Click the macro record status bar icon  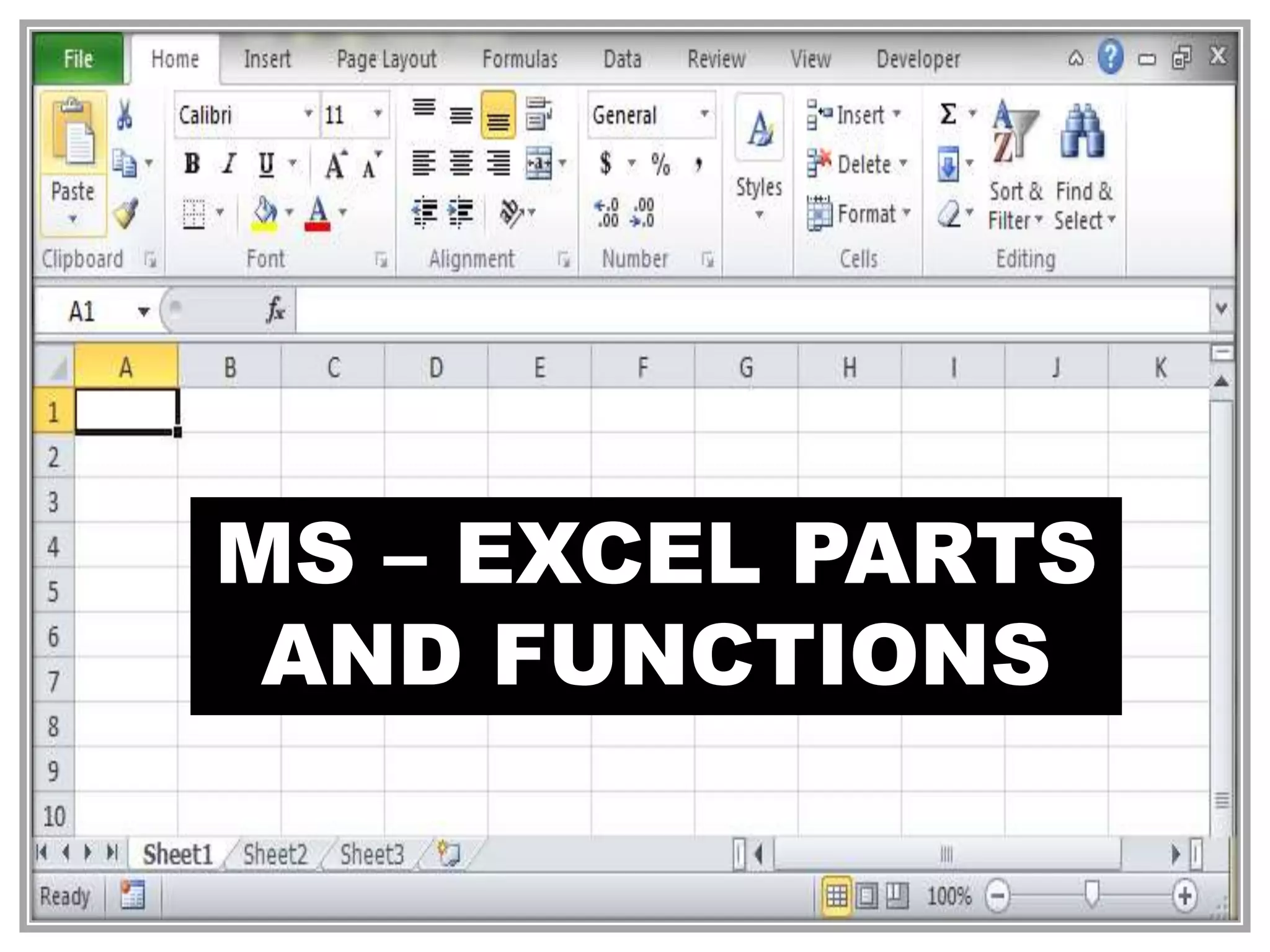coord(133,896)
